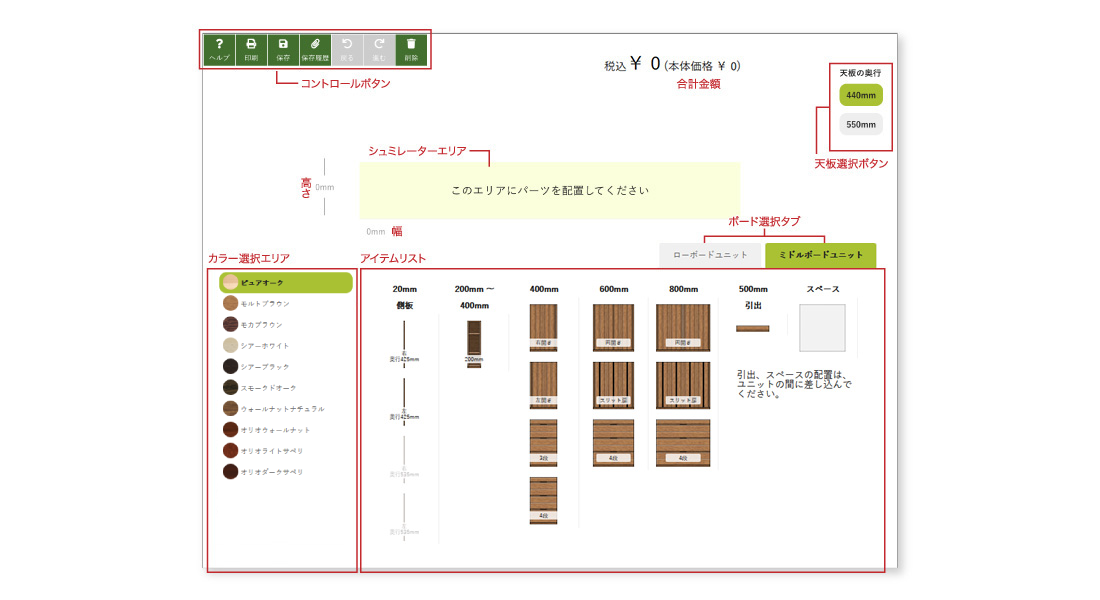Select the 800mm four-drawer unit
Viewport: 1100px width, 600px height.
(x=683, y=443)
